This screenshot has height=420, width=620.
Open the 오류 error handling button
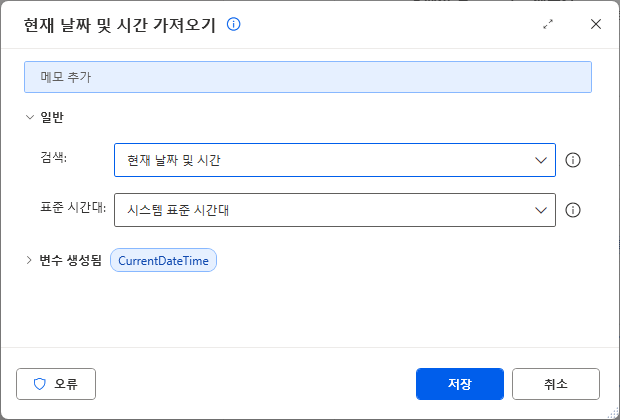click(56, 384)
